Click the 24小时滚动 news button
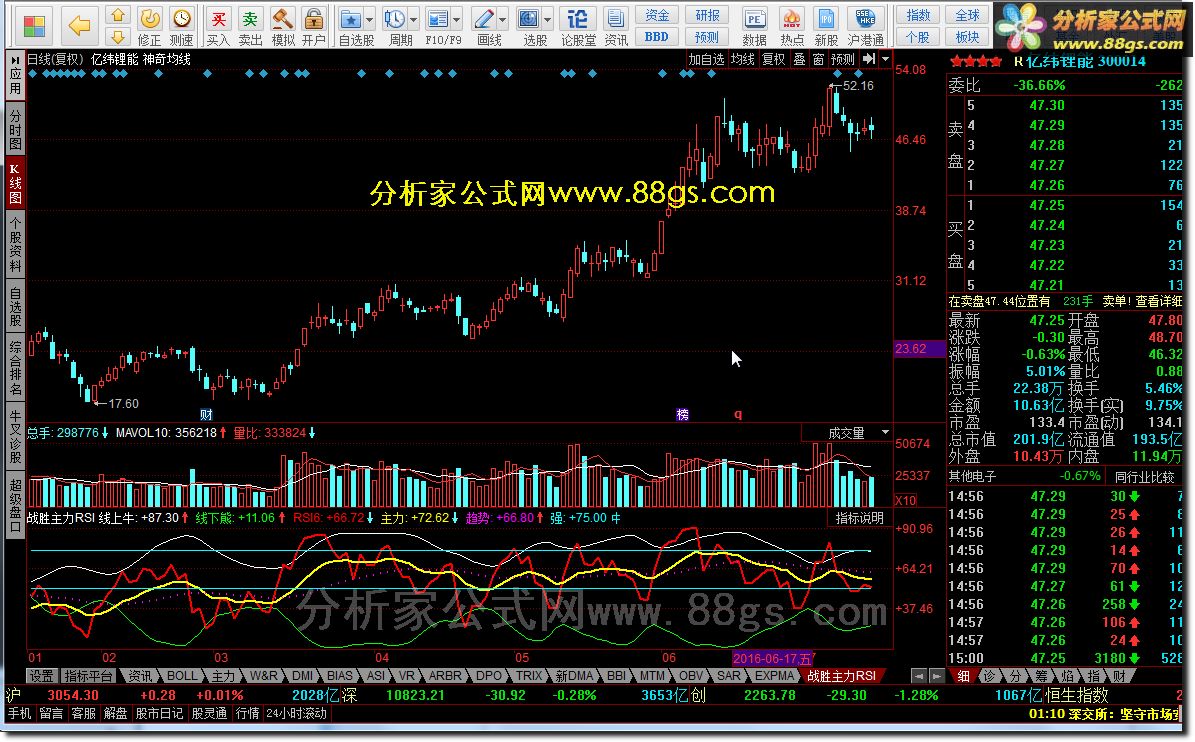1195x742 pixels. 296,713
